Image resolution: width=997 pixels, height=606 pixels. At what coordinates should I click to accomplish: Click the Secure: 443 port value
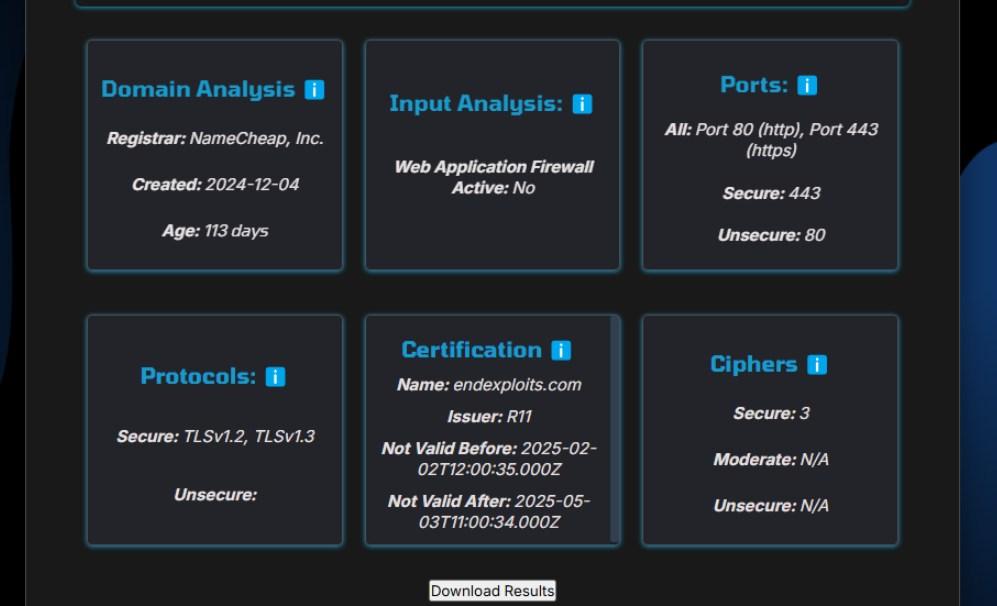(x=771, y=193)
